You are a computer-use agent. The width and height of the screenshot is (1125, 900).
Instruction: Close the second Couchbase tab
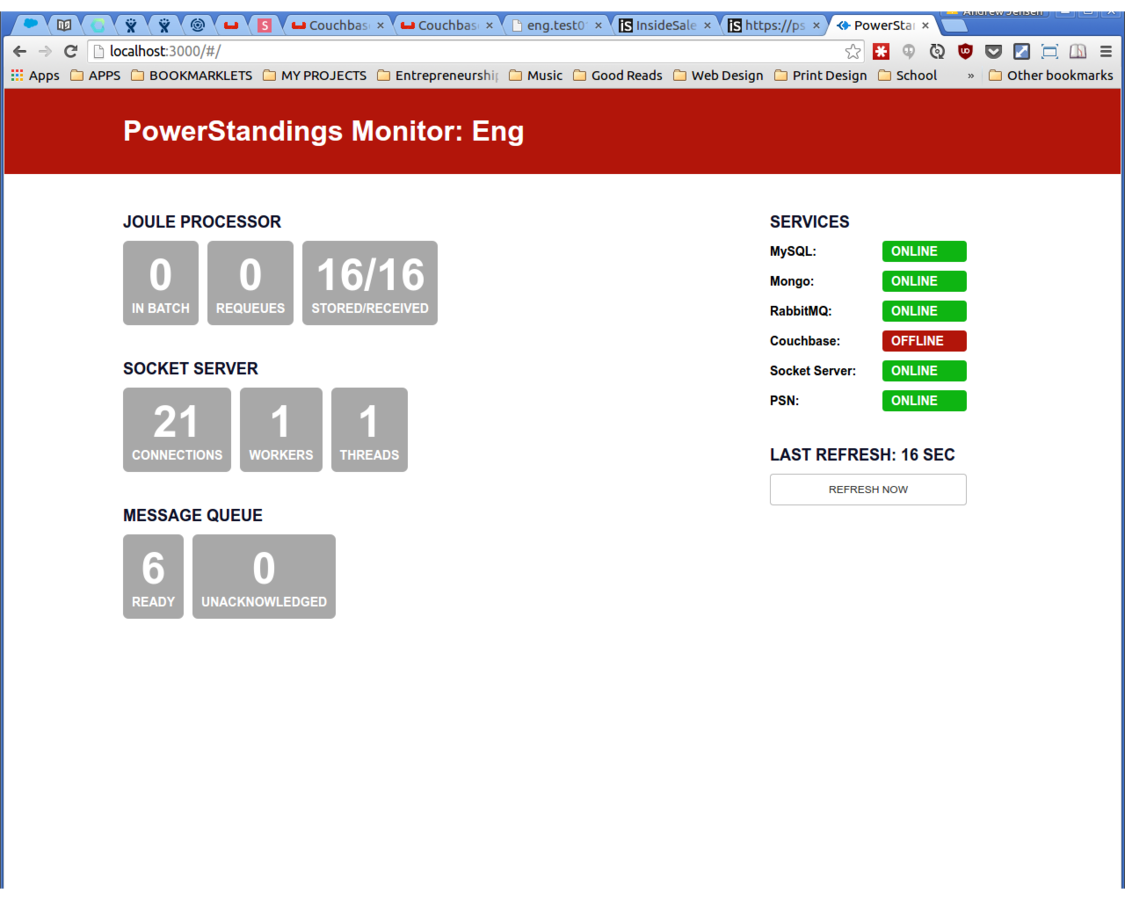[x=489, y=25]
